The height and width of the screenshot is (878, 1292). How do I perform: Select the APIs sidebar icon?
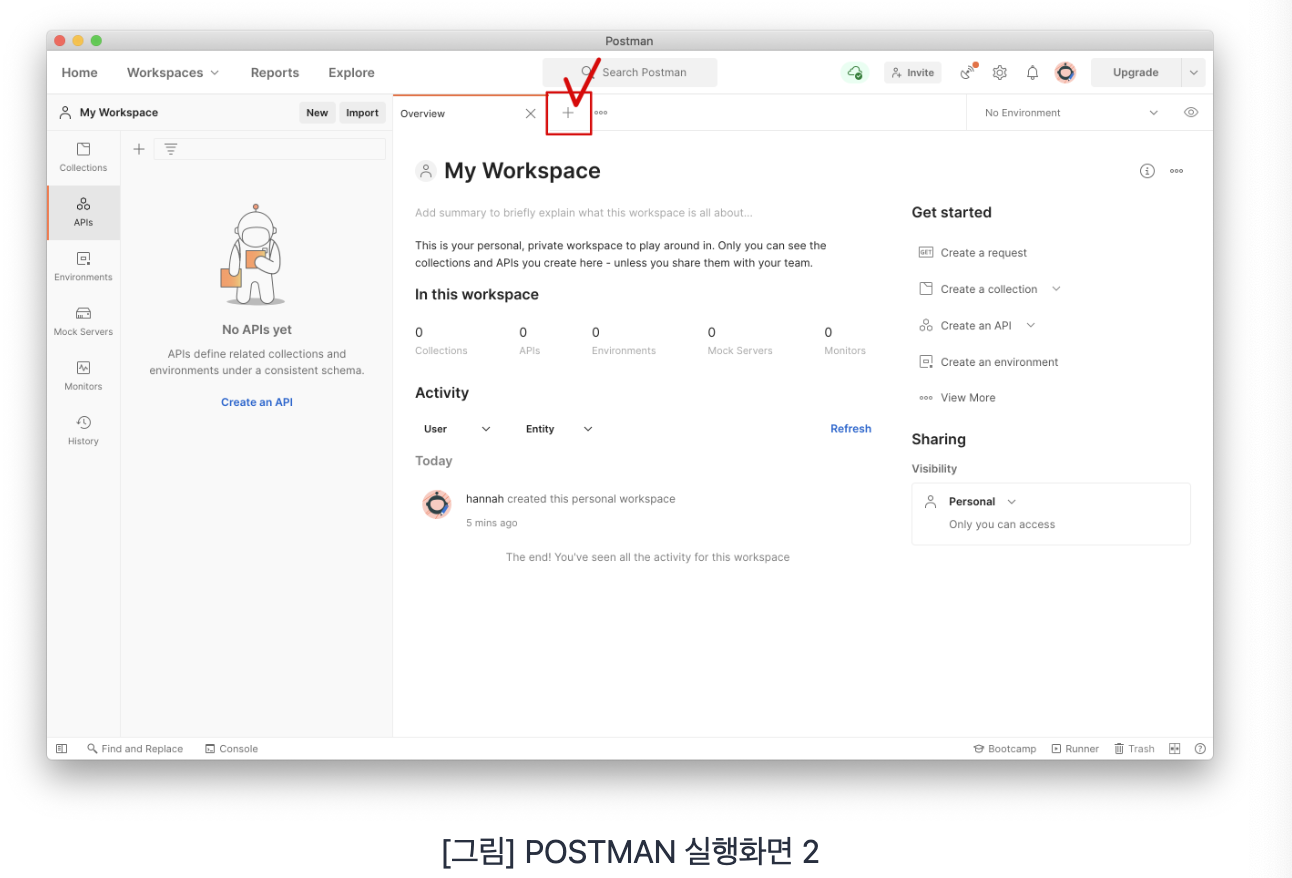point(83,212)
